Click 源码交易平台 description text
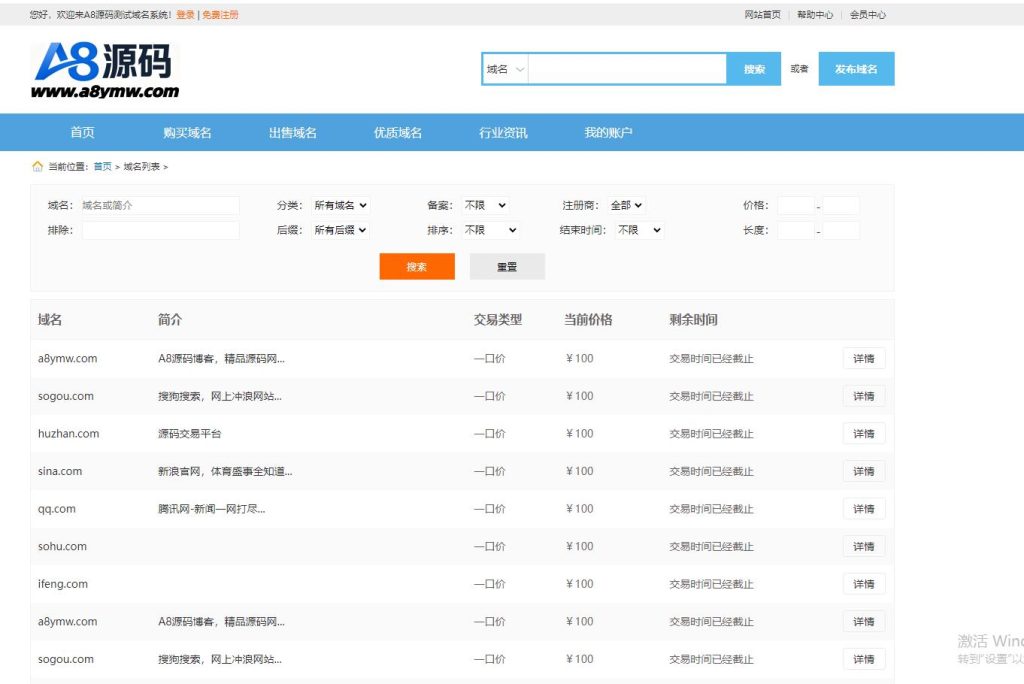 coord(189,434)
